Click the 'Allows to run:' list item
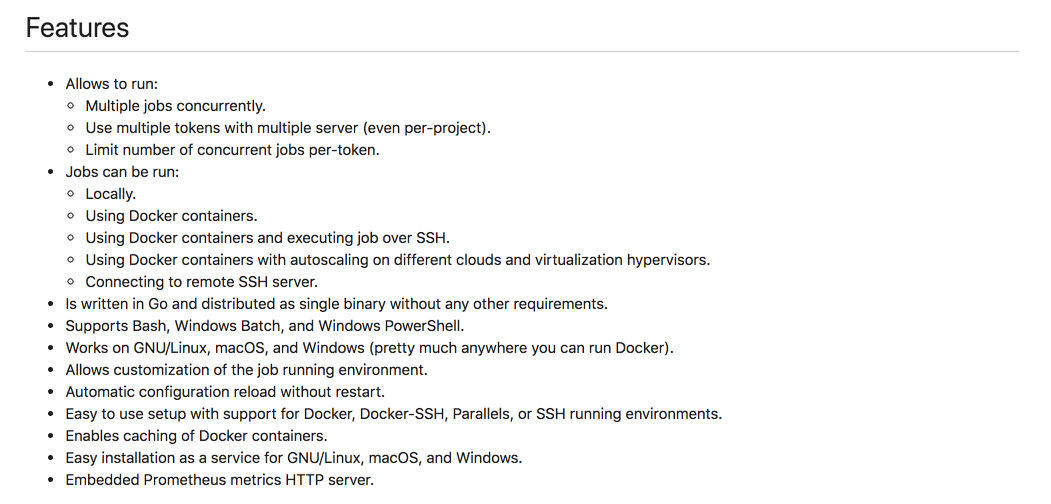The height and width of the screenshot is (504, 1051). 111,84
